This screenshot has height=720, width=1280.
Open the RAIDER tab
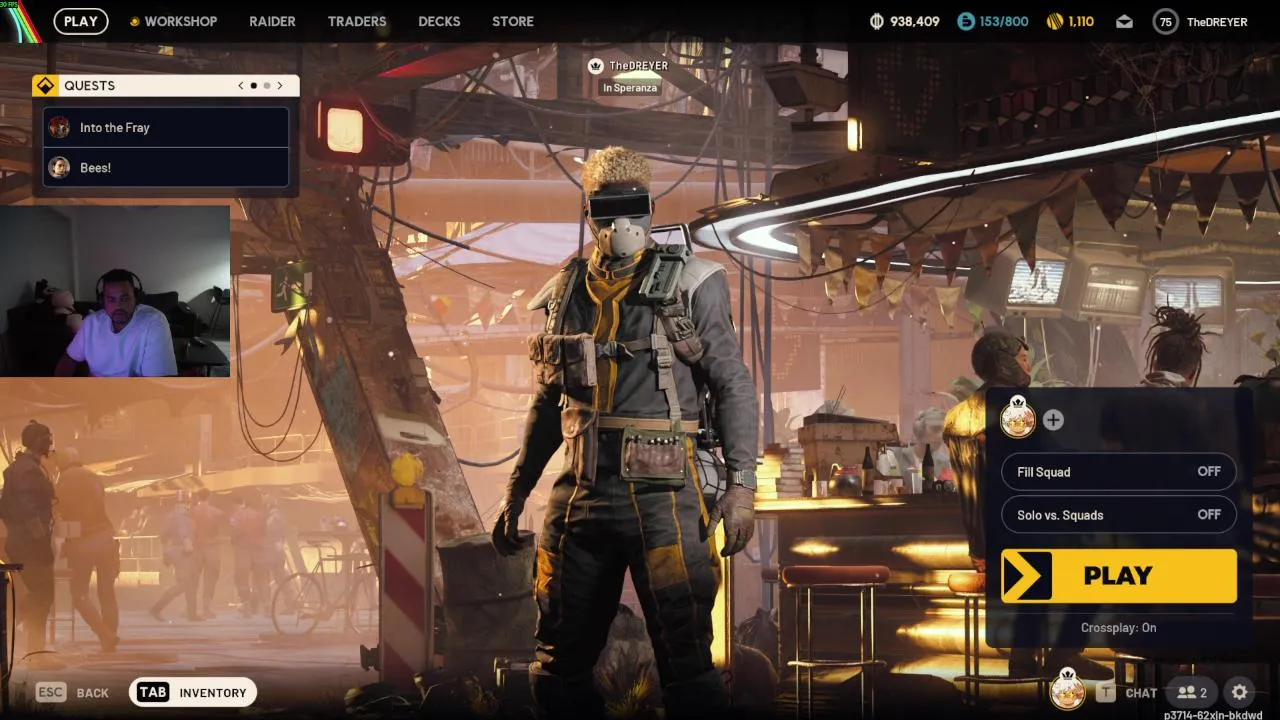[x=272, y=21]
